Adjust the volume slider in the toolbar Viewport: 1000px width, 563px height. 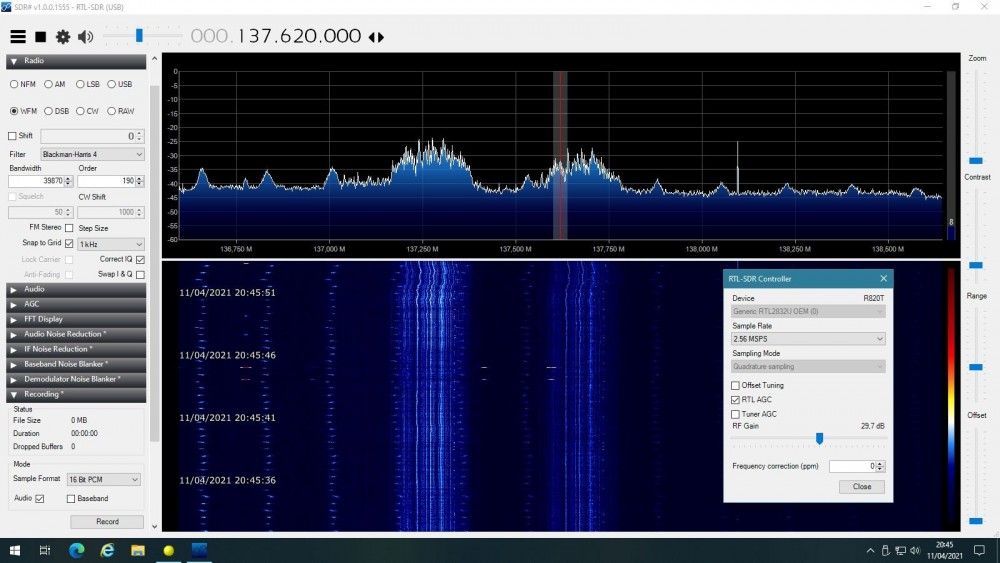click(139, 36)
